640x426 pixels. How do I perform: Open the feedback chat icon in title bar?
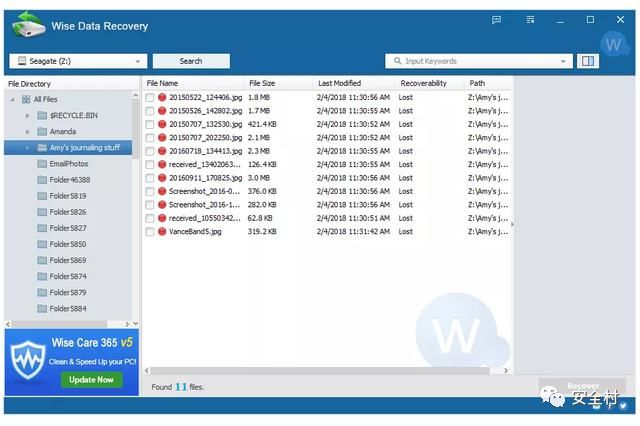coord(496,20)
